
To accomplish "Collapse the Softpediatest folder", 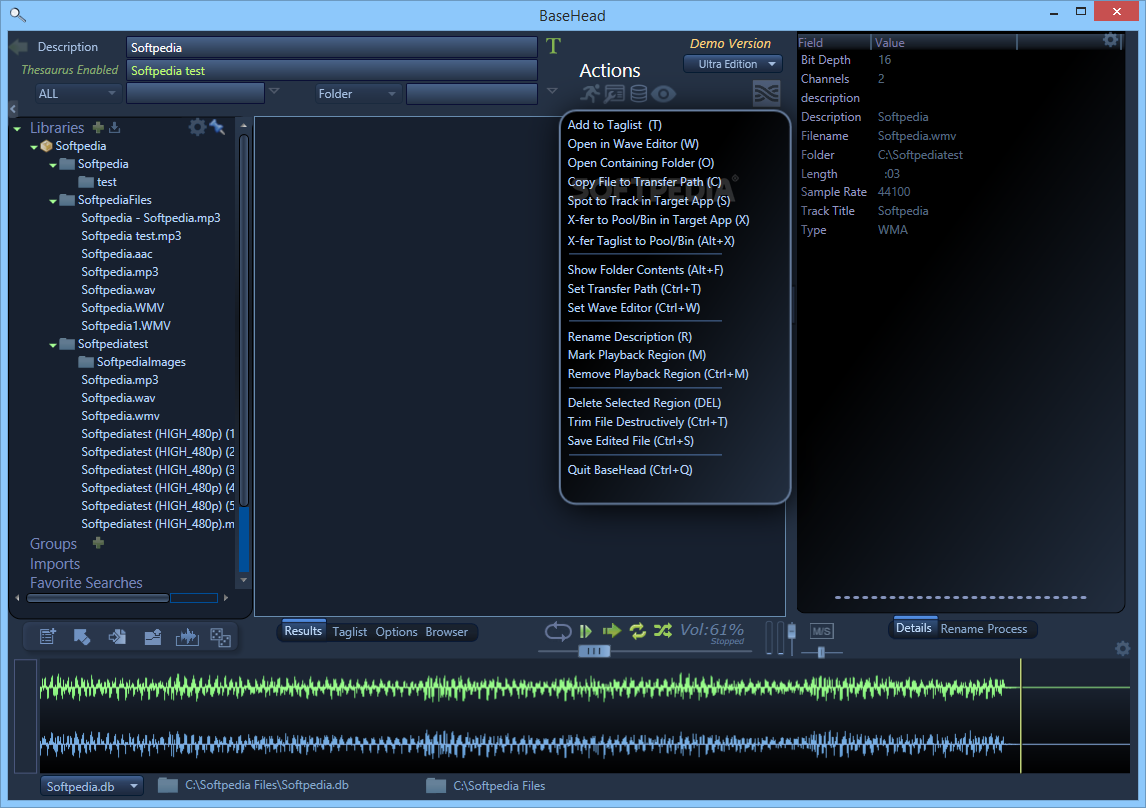I will 53,345.
